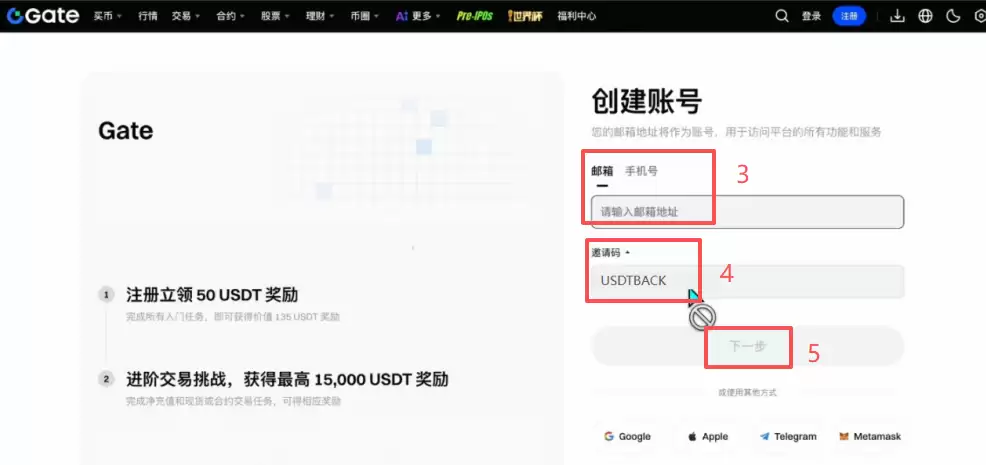Viewport: 986px width, 465px height.
Task: Toggle dark mode moon icon
Action: coord(953,16)
